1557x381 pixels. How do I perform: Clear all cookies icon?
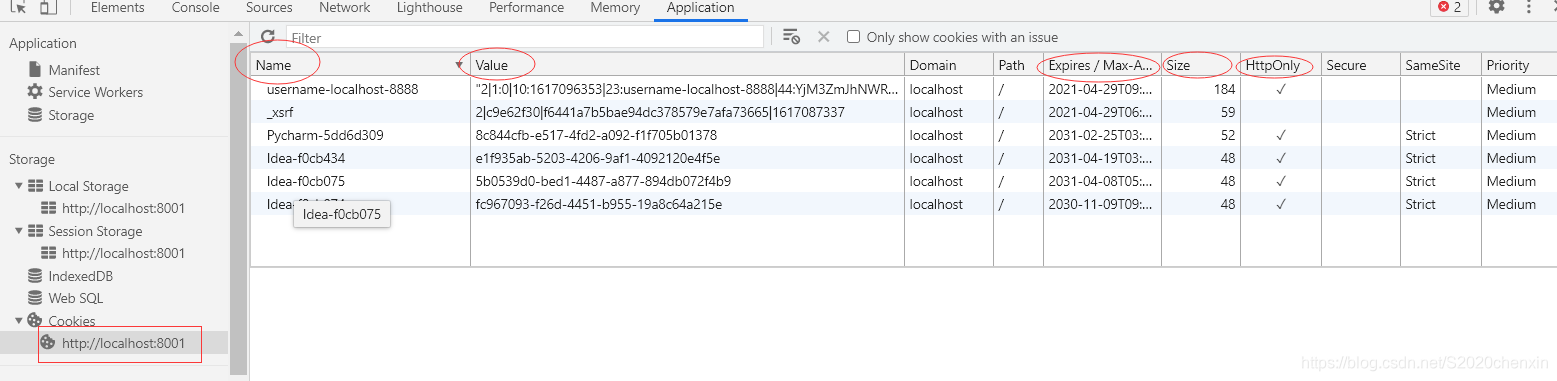791,37
